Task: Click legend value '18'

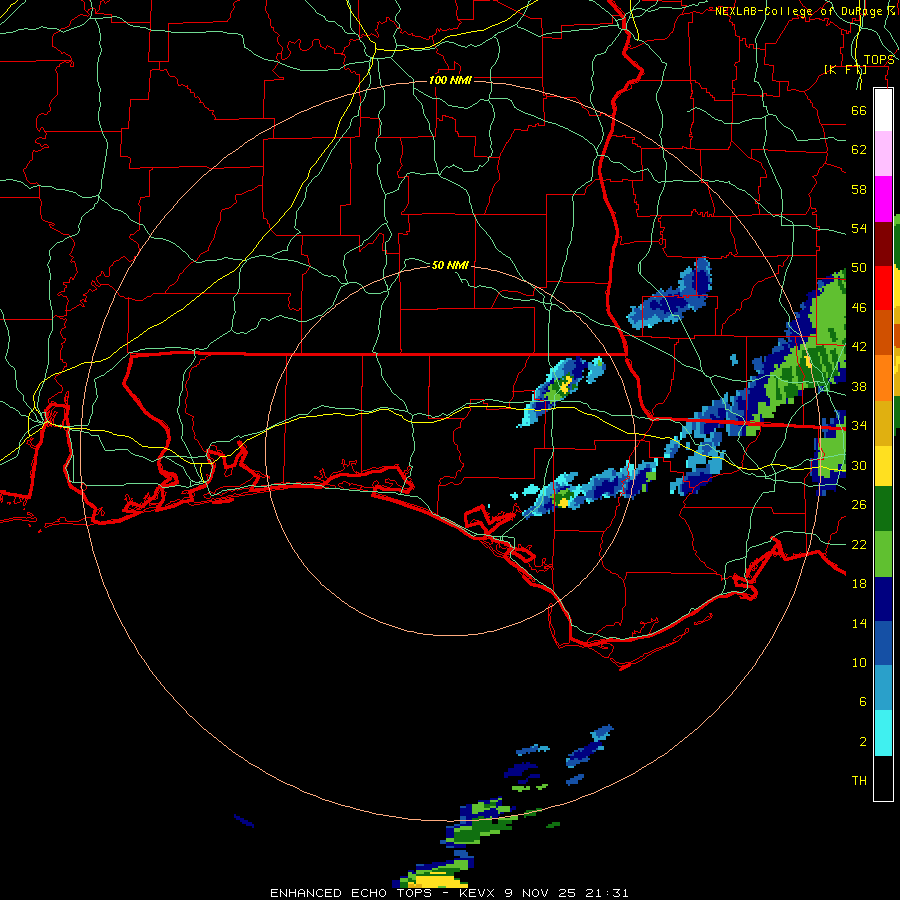Action: 859,584
